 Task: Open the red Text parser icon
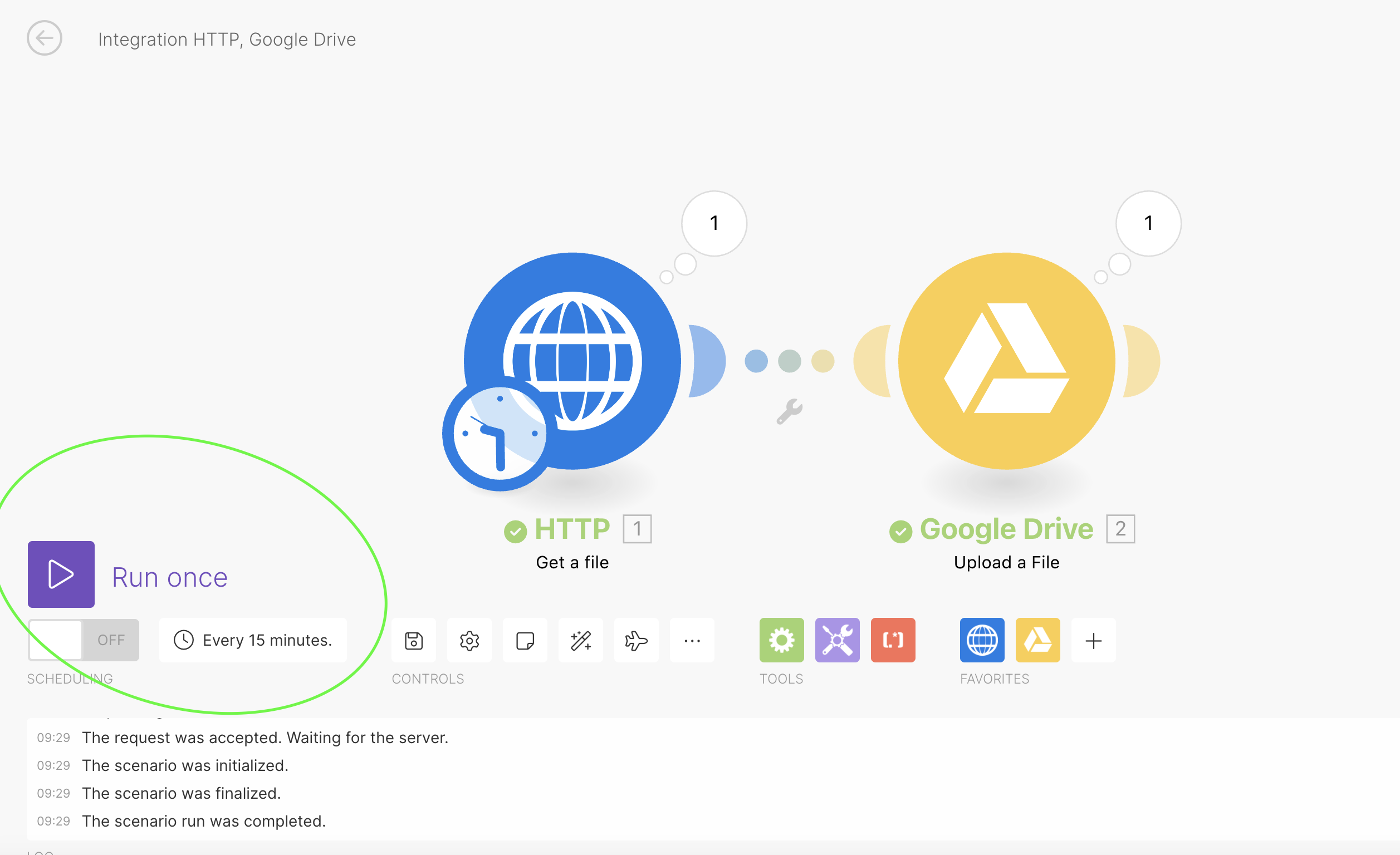tap(893, 640)
